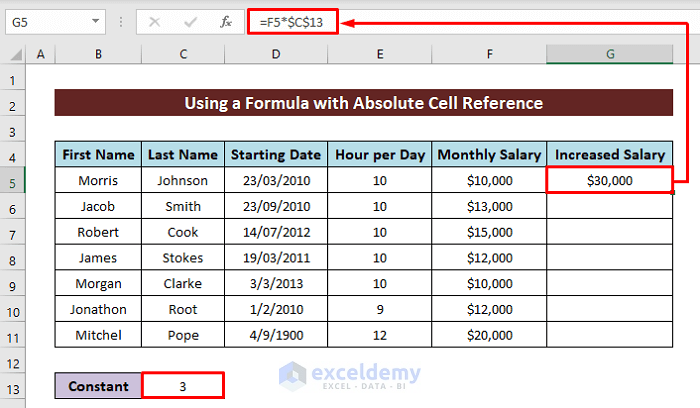Select the date cell 23/03/2010
This screenshot has height=408, width=700.
276,180
